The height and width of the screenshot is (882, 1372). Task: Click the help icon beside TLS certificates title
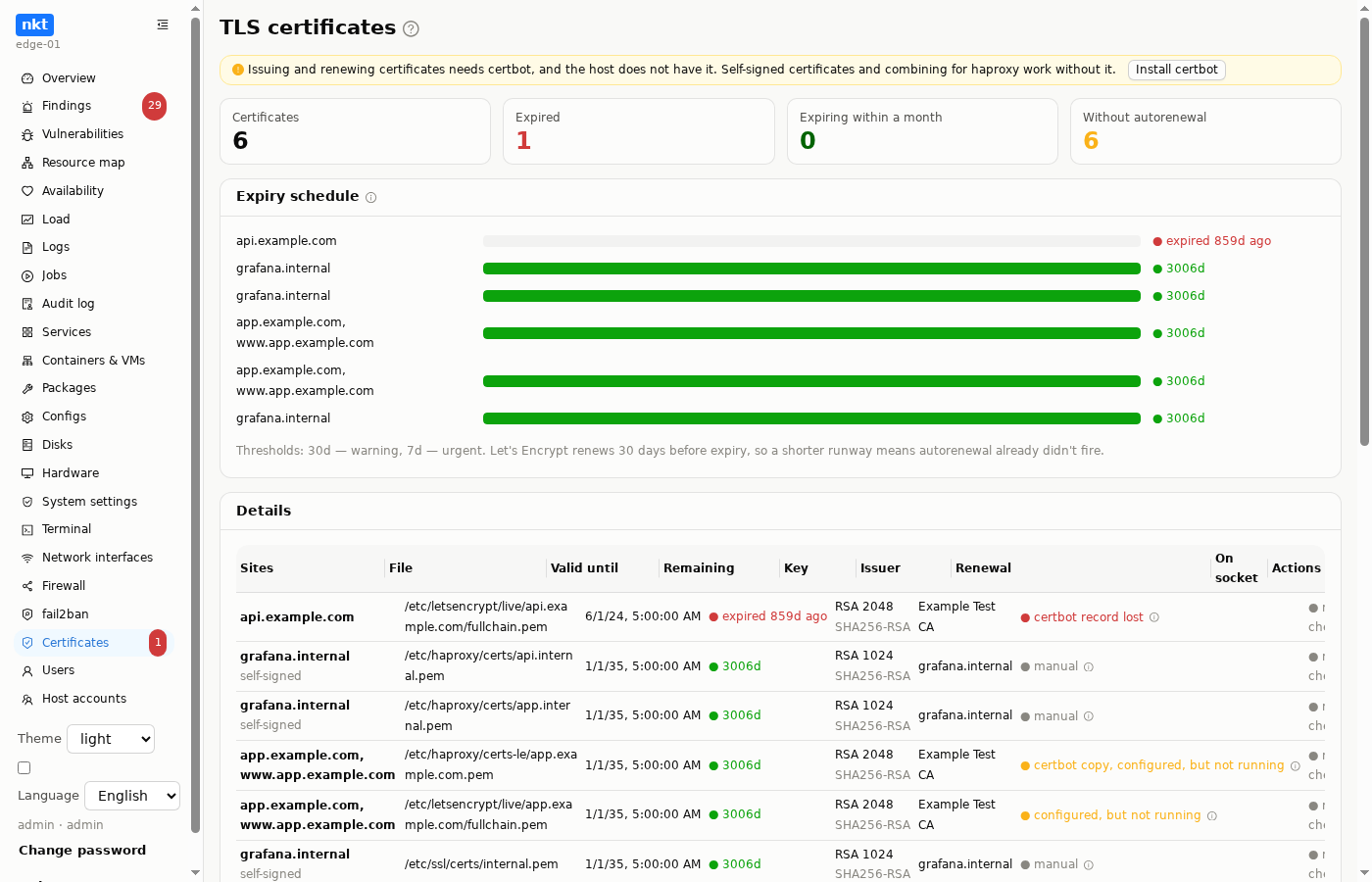412,28
